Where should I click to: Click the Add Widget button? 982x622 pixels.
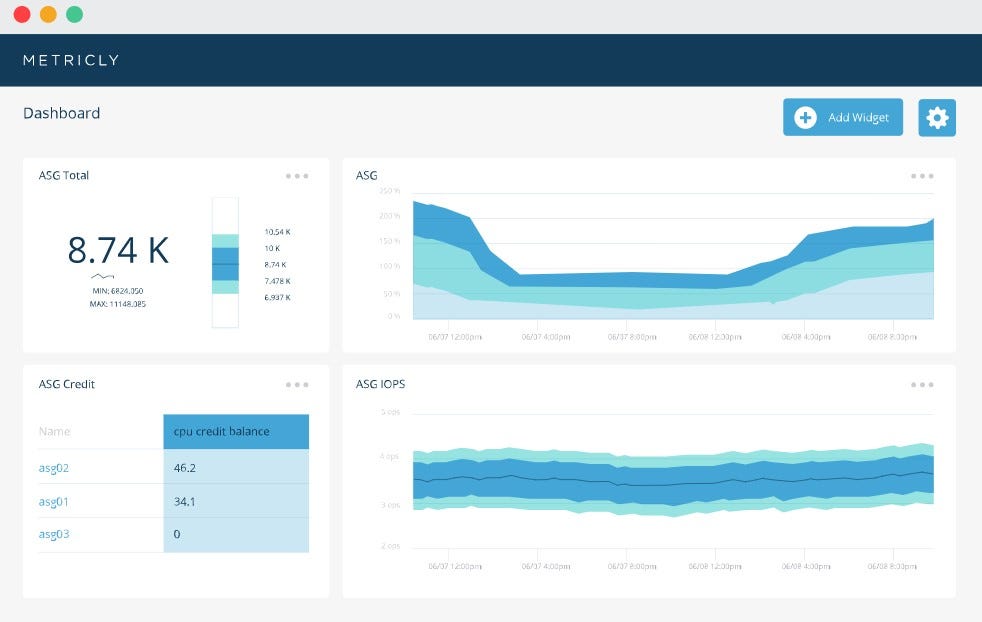pos(842,117)
